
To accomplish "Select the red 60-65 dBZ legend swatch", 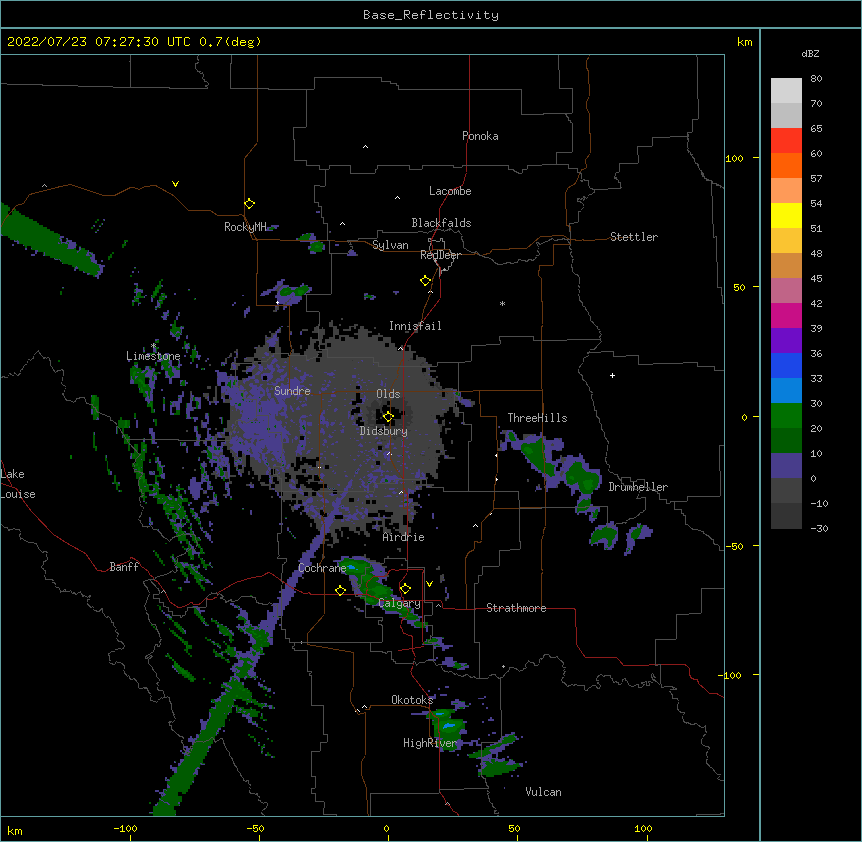I will (x=786, y=141).
